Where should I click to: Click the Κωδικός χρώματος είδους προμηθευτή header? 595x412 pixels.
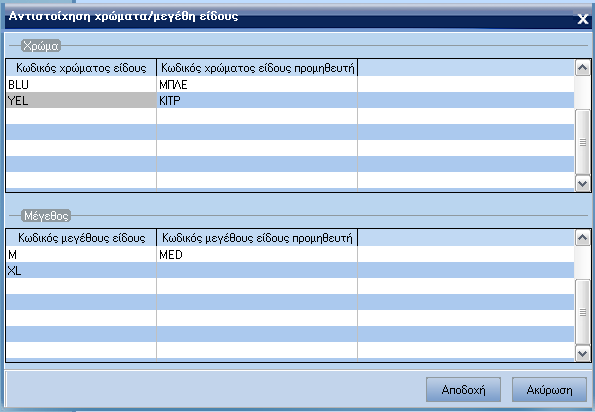(257, 68)
